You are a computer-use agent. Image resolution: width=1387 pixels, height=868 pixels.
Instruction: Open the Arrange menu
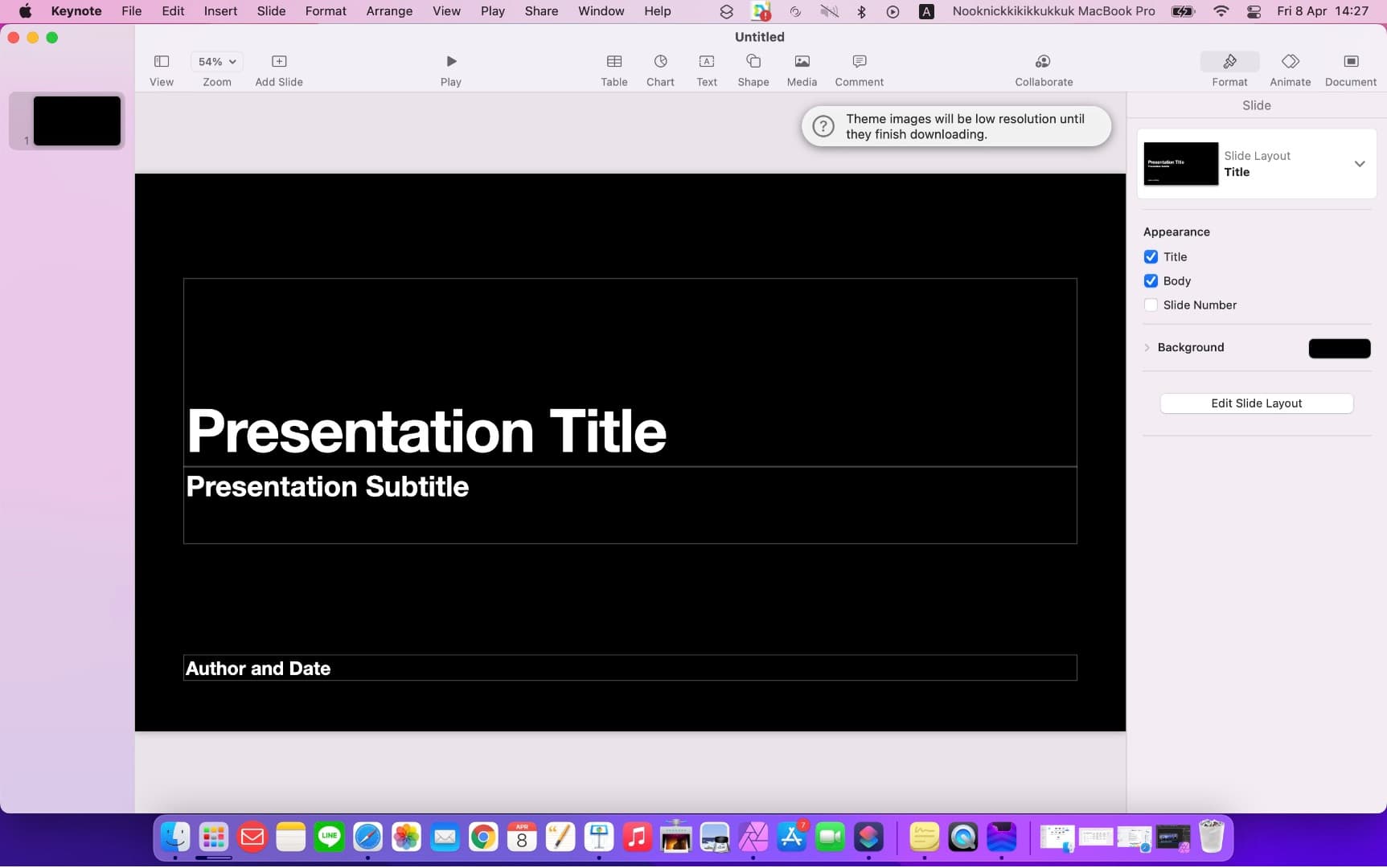388,11
